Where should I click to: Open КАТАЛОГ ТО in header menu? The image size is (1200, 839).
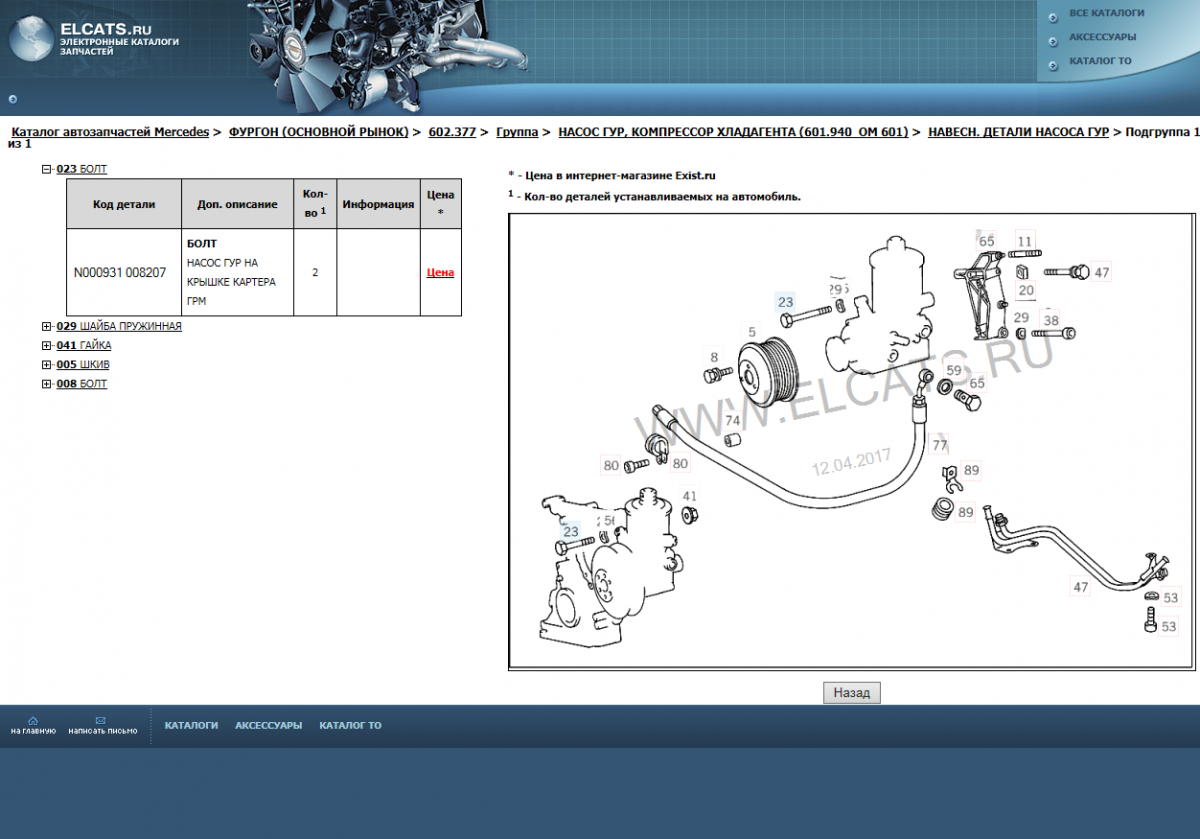1100,61
